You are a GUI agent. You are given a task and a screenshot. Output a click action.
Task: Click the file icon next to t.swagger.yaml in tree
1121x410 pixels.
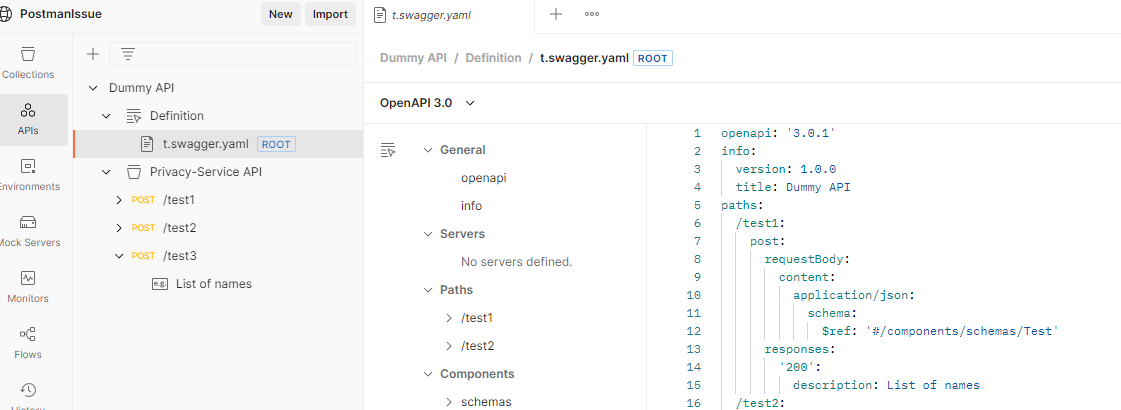(147, 144)
